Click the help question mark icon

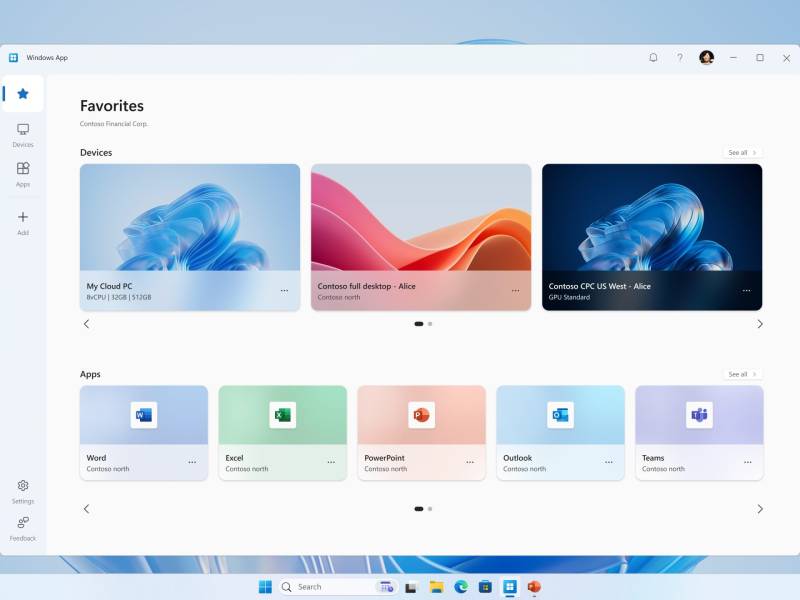(680, 58)
